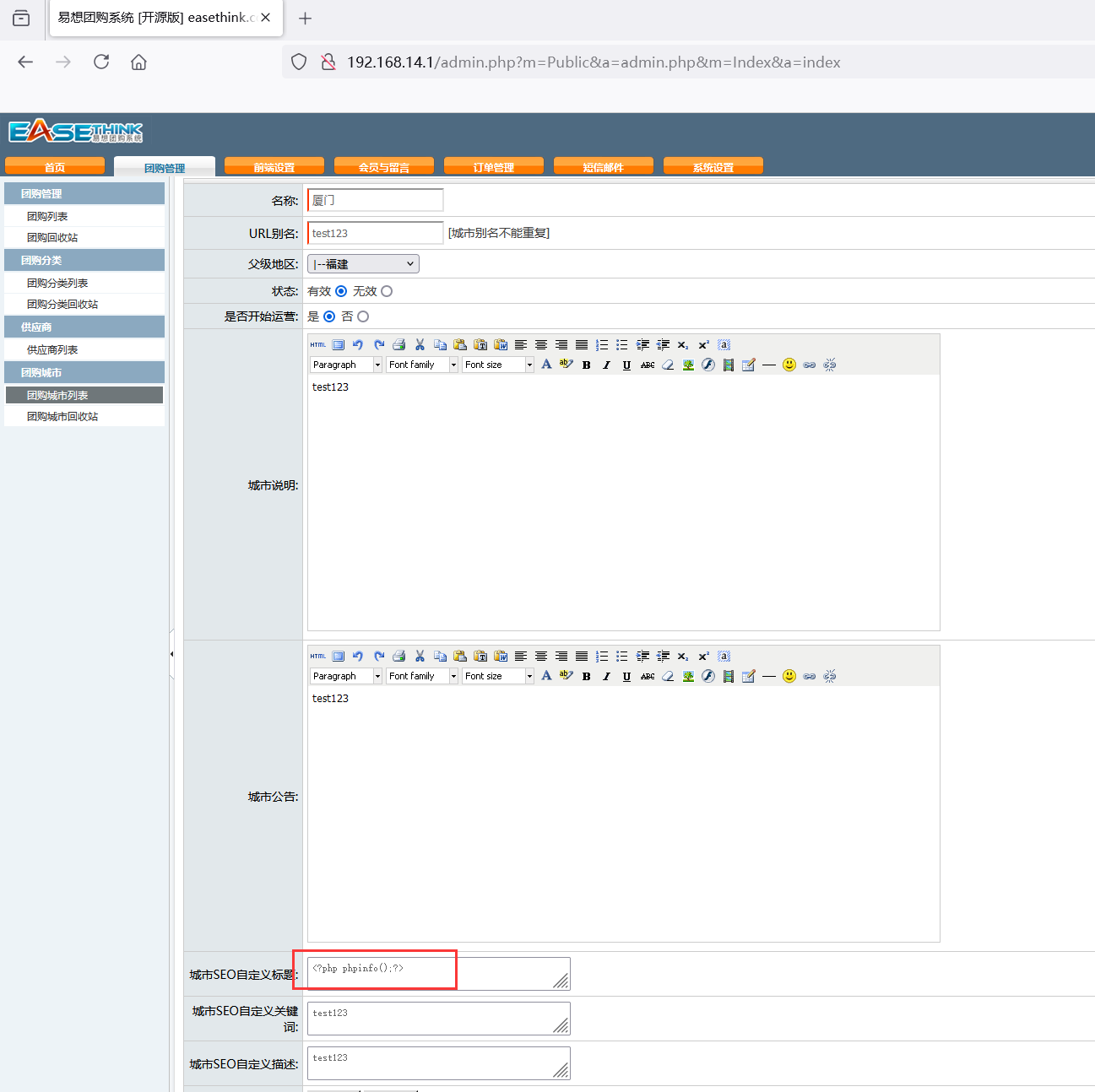Click HTML source icon in city description editor
Image resolution: width=1095 pixels, height=1092 pixels.
click(x=317, y=345)
